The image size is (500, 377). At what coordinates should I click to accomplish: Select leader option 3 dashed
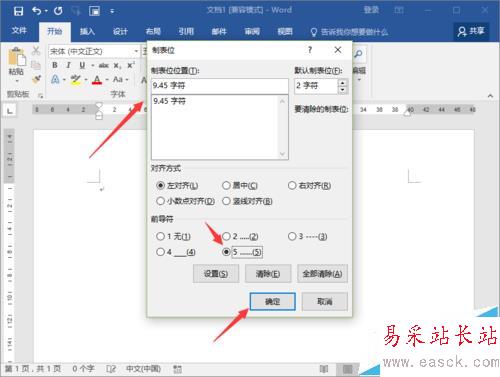(x=292, y=236)
